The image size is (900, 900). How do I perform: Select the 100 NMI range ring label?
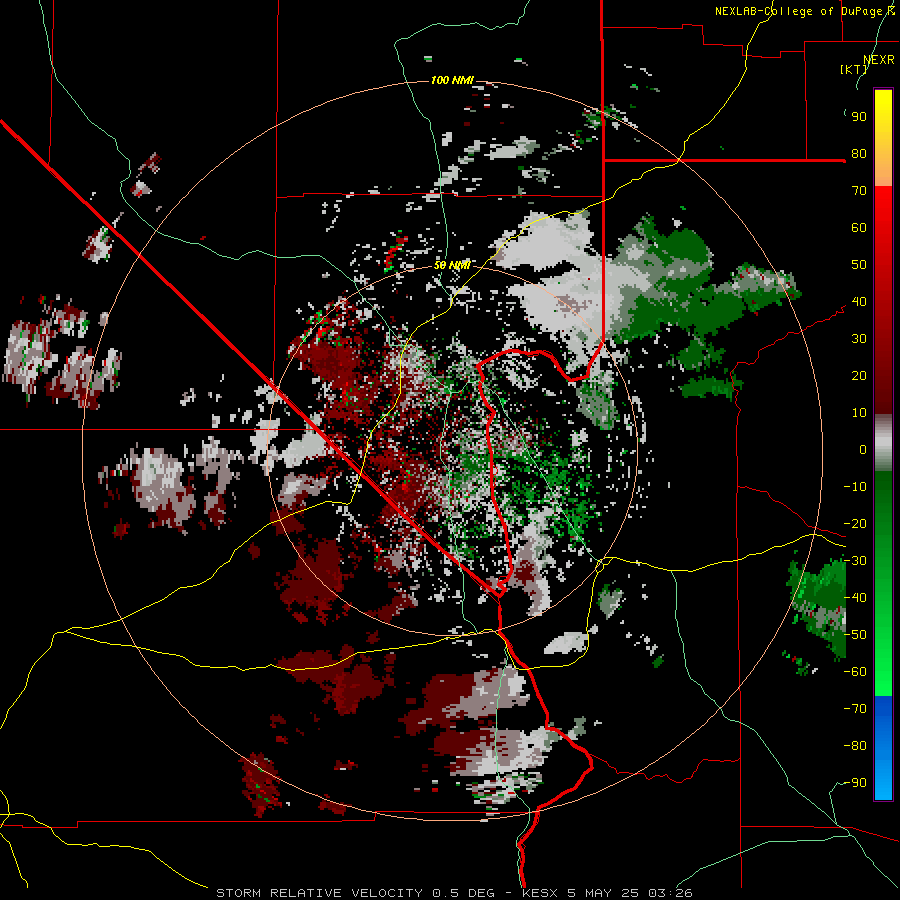point(452,80)
